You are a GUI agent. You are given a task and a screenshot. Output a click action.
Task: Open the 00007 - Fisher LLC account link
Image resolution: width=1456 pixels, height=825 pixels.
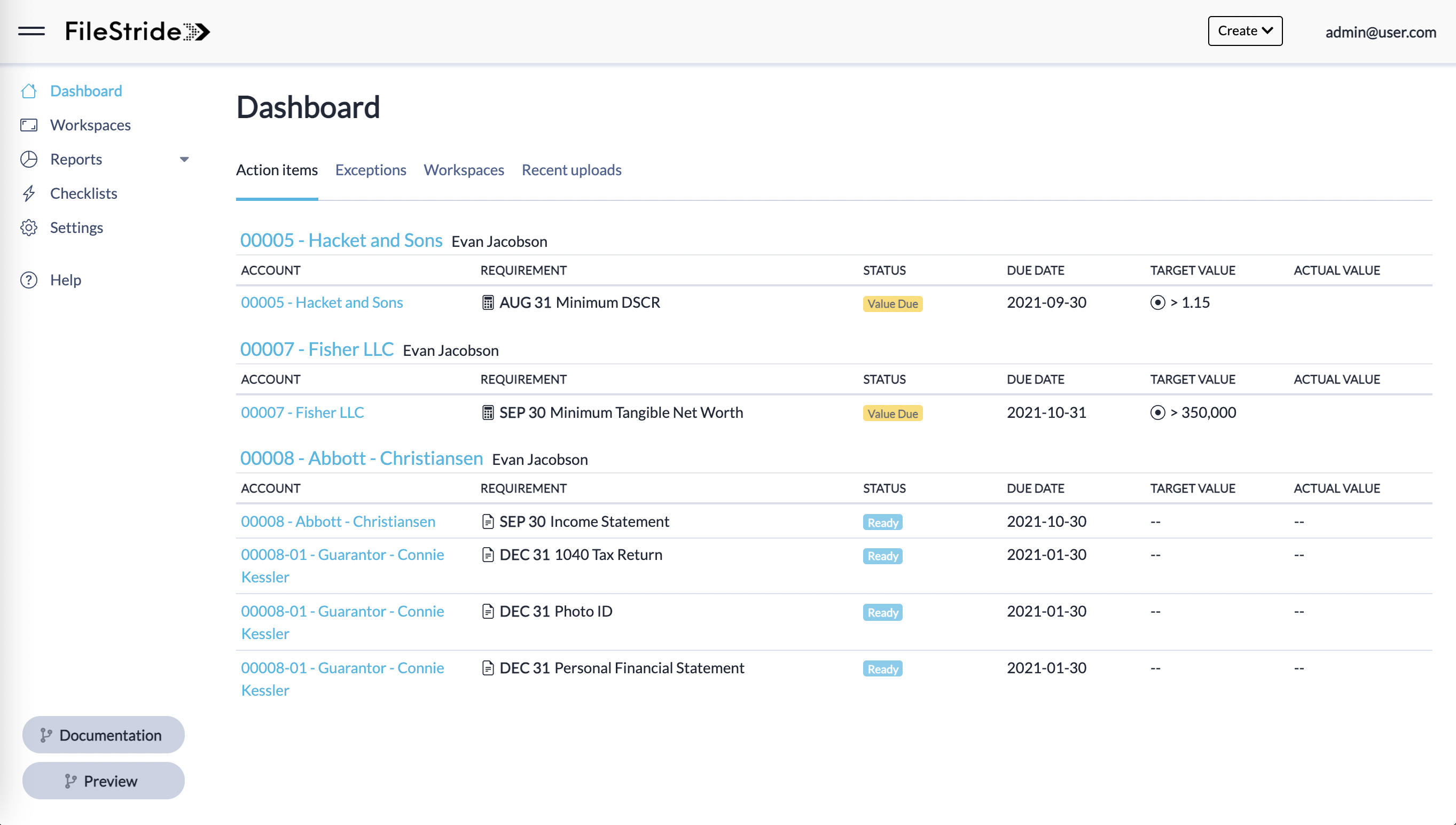(x=302, y=412)
